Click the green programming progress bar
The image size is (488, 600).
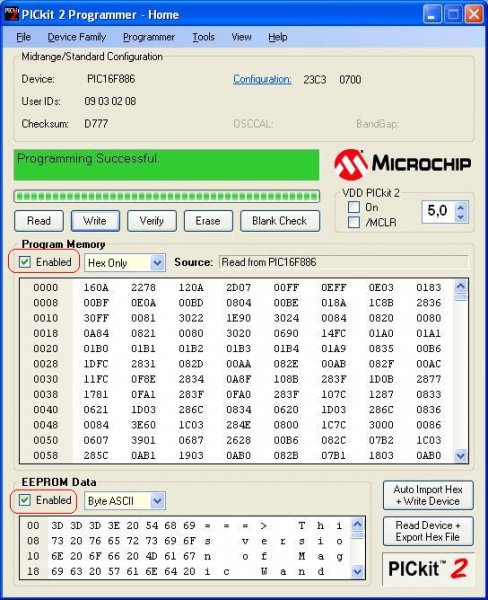[166, 197]
